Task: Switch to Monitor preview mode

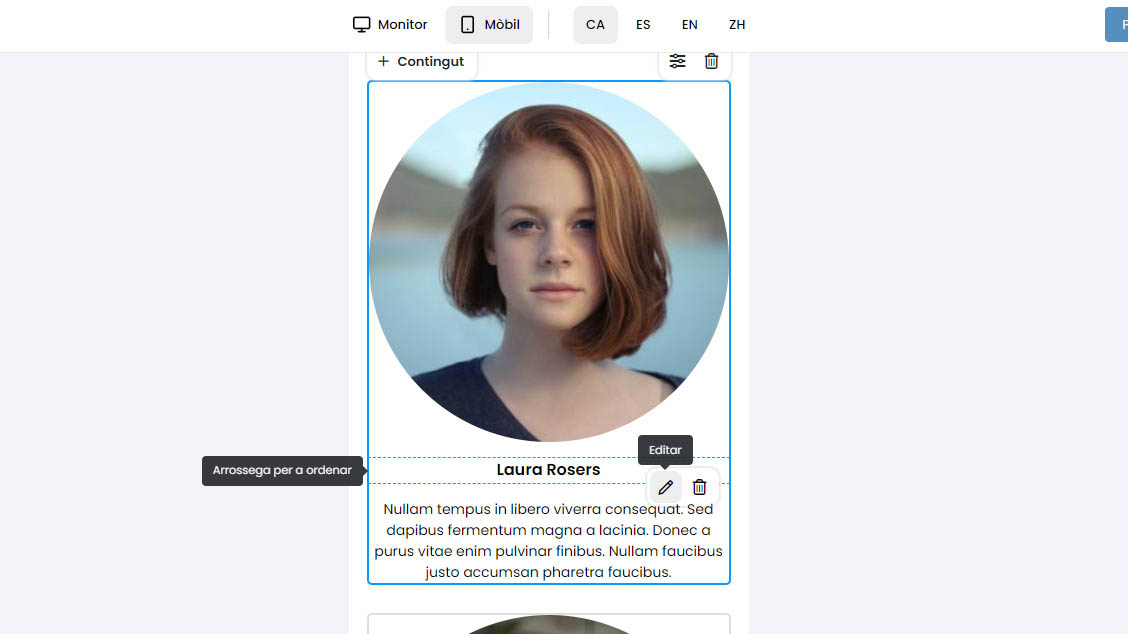Action: pos(389,24)
